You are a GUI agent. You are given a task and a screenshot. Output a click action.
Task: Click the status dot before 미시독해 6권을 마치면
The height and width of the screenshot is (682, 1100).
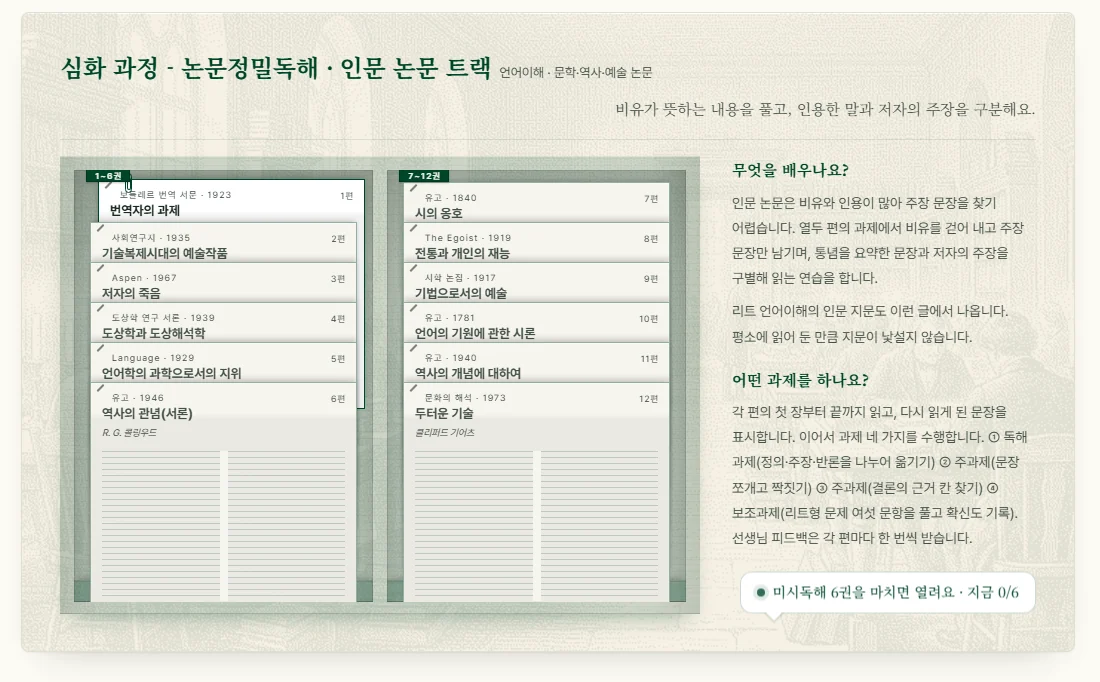pyautogui.click(x=760, y=593)
